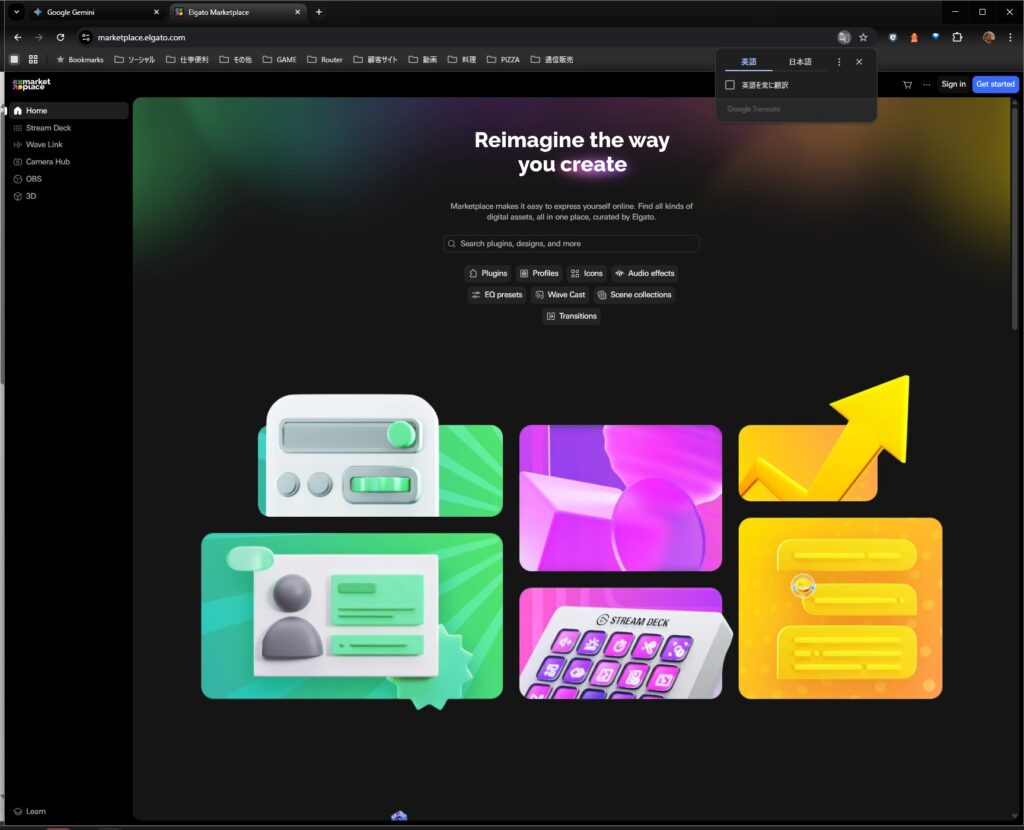Open translate popup three-dot options menu
The height and width of the screenshot is (830, 1024).
(839, 62)
